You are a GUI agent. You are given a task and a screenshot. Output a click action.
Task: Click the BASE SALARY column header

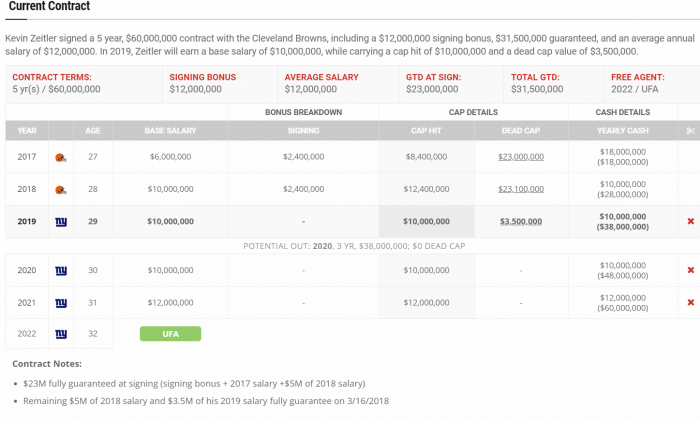tap(170, 131)
